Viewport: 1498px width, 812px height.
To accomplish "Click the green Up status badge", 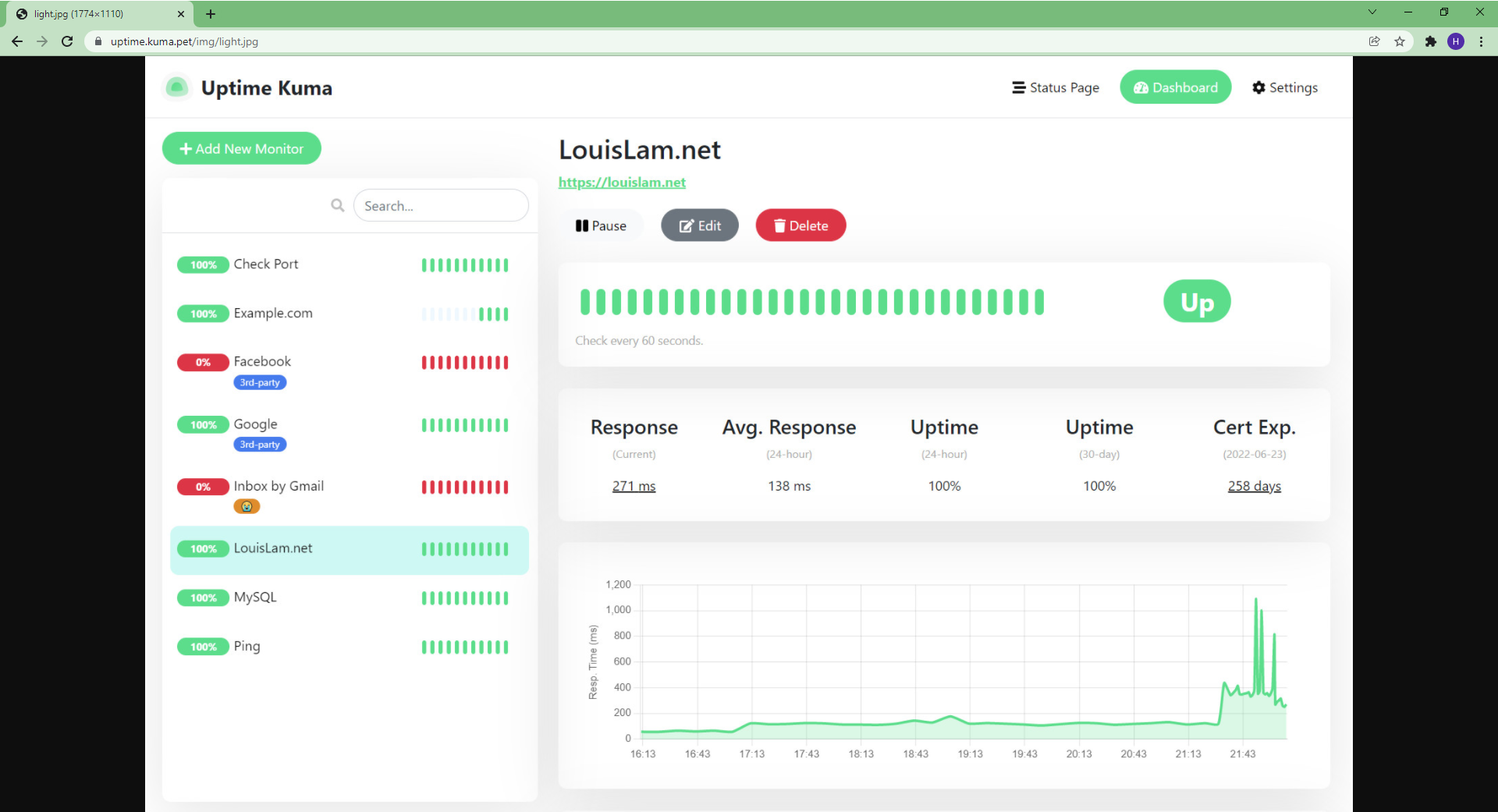I will point(1197,301).
